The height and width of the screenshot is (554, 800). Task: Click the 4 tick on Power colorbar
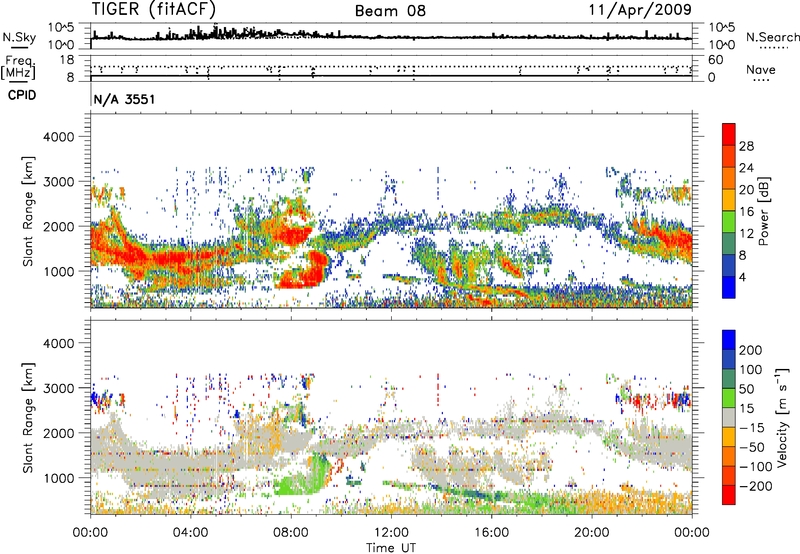point(743,277)
